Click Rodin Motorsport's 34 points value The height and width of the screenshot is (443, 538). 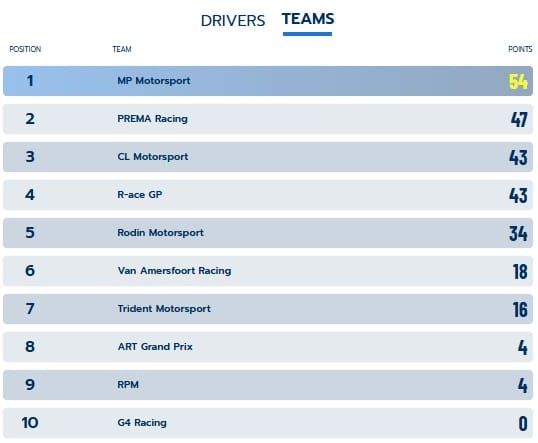[518, 233]
